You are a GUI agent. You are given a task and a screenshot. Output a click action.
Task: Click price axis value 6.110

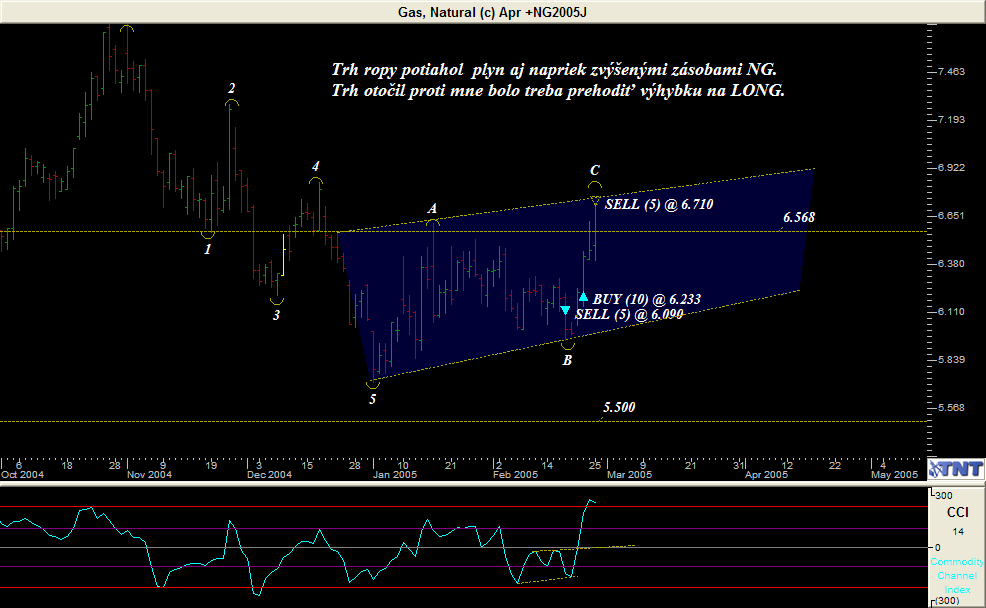pos(951,312)
